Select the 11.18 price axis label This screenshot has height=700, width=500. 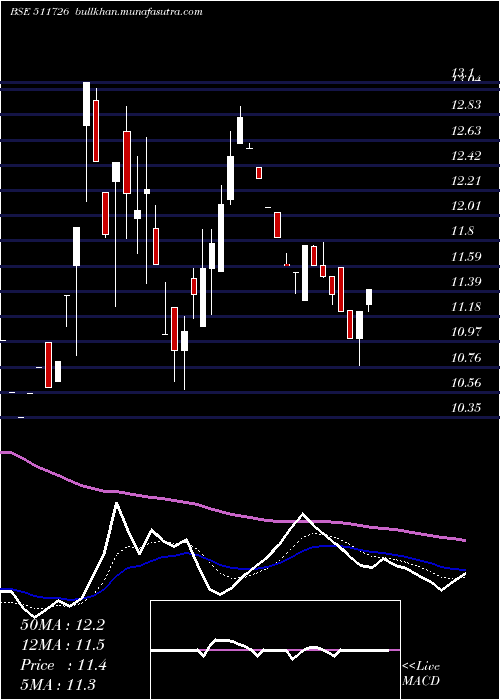tap(467, 307)
